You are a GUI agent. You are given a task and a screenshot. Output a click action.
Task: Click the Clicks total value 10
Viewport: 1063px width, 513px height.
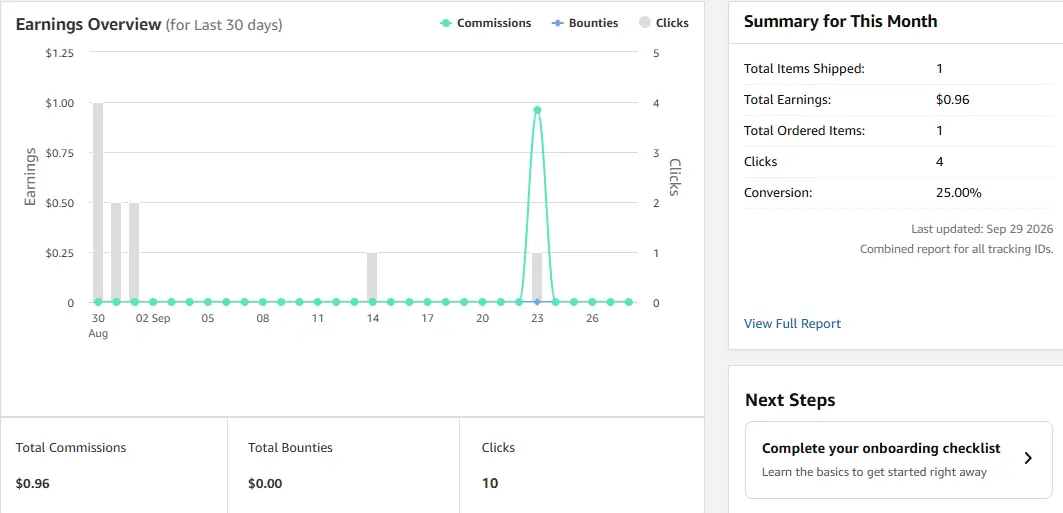point(489,484)
